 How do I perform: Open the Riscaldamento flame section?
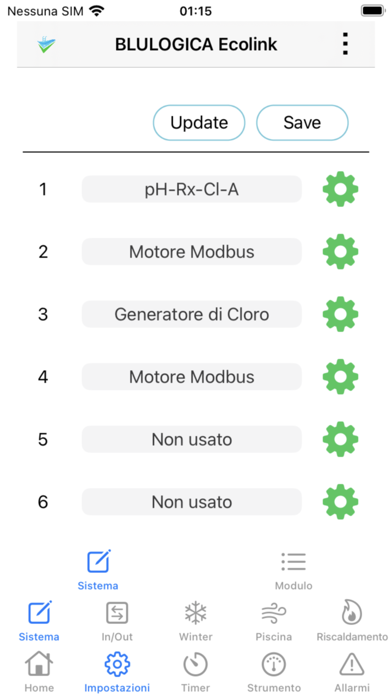[x=352, y=621]
